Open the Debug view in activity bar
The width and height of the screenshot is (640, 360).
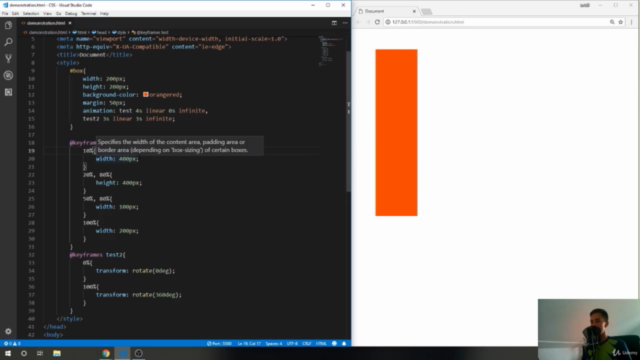[x=8, y=76]
